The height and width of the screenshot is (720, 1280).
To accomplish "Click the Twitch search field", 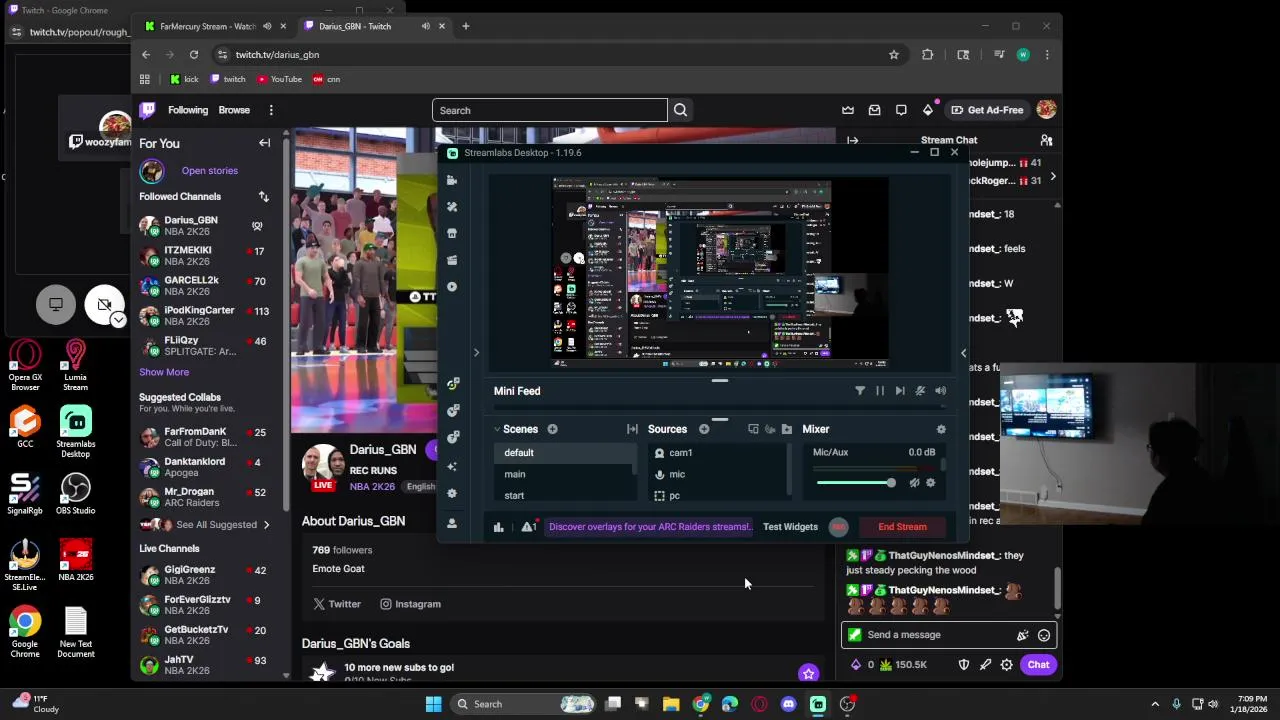I will [x=549, y=110].
